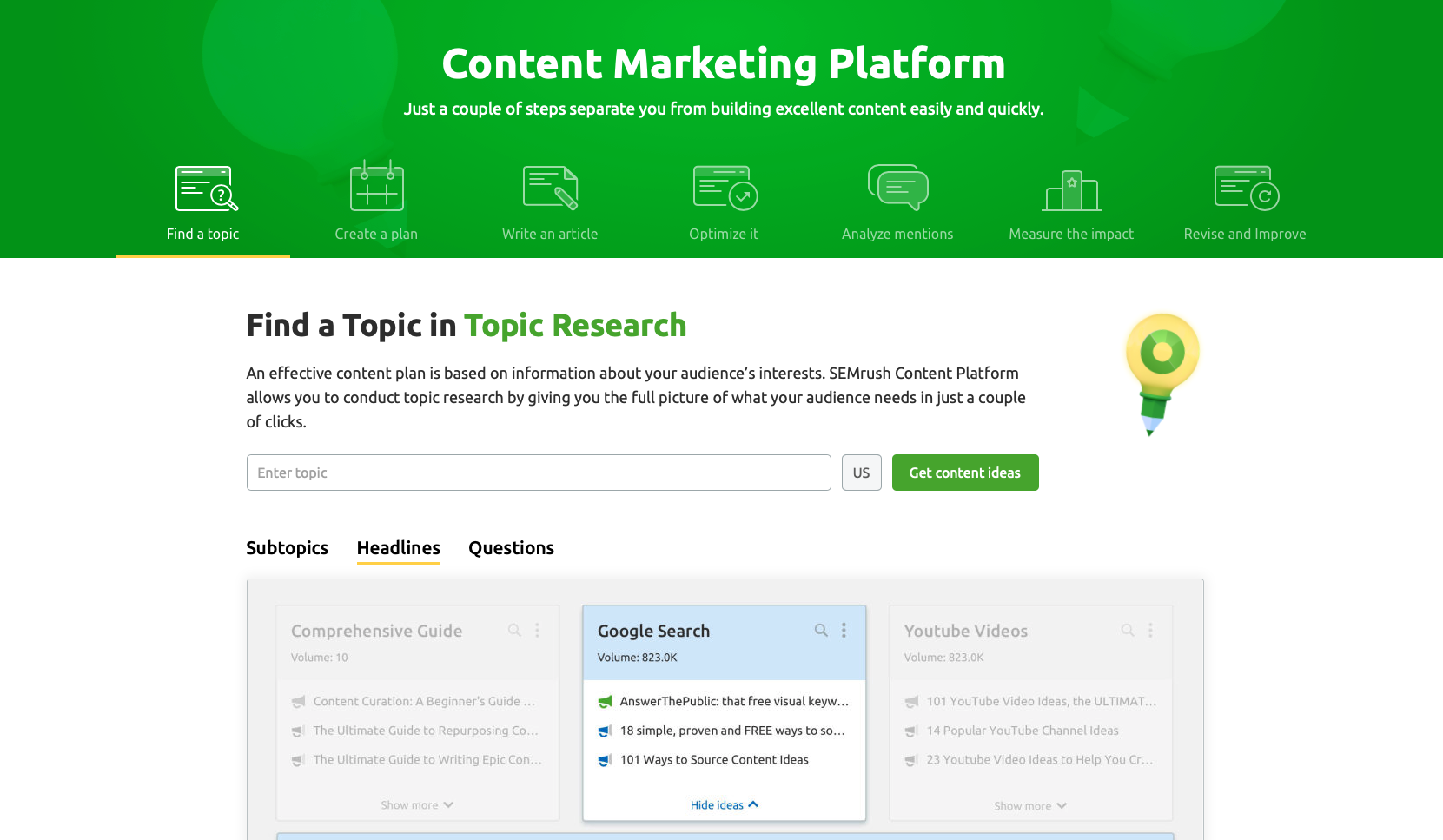Click the Get content ideas button

click(x=965, y=473)
